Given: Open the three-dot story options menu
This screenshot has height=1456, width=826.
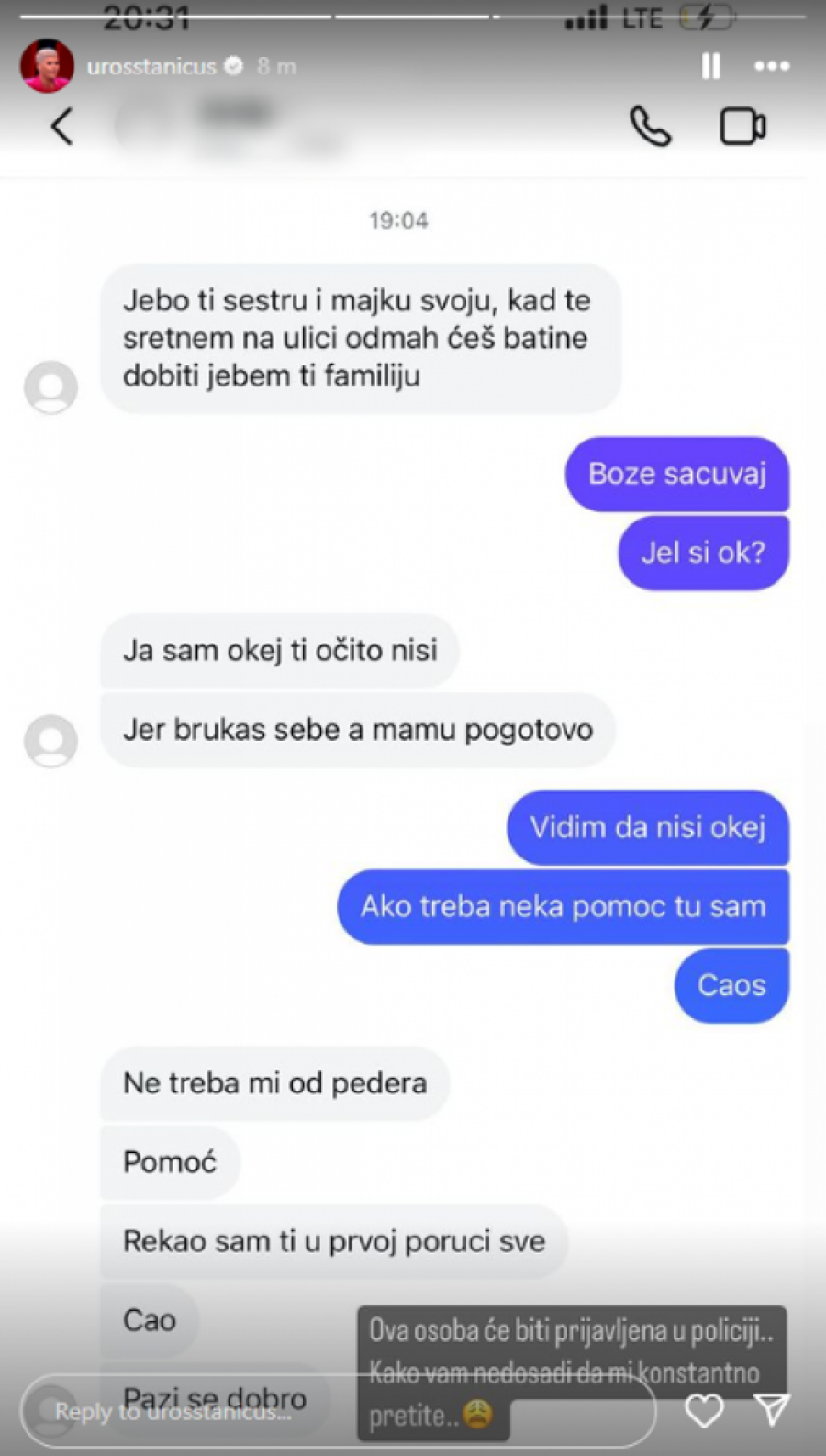Looking at the screenshot, I should pos(771,66).
